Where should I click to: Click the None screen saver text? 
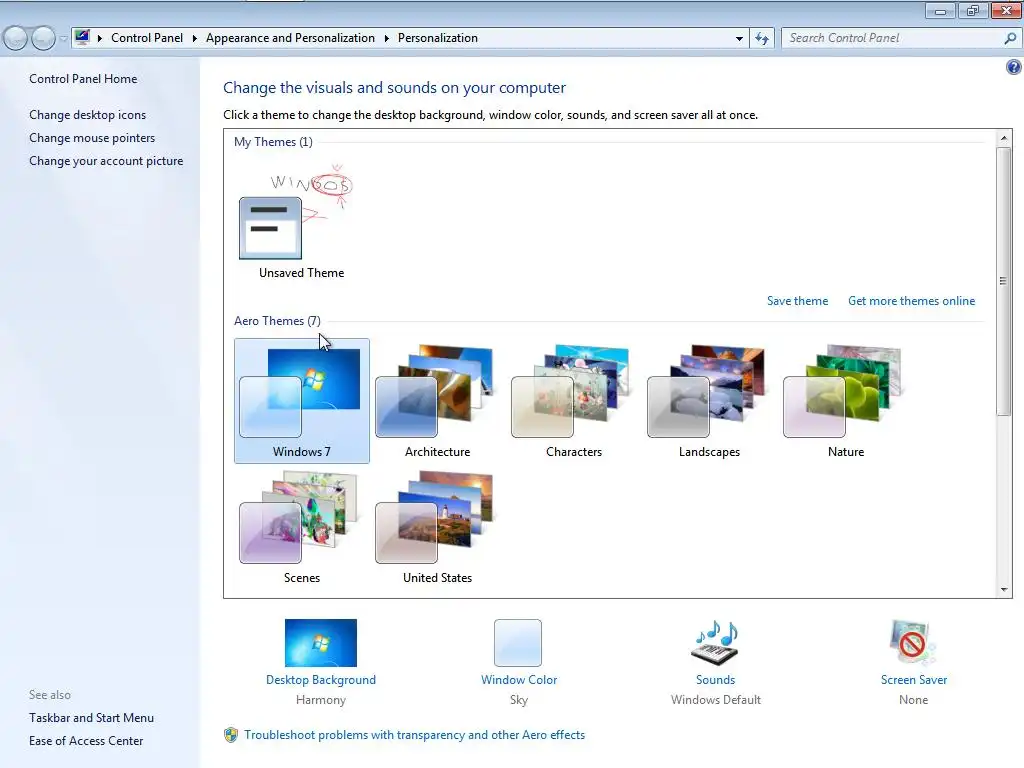pos(913,700)
